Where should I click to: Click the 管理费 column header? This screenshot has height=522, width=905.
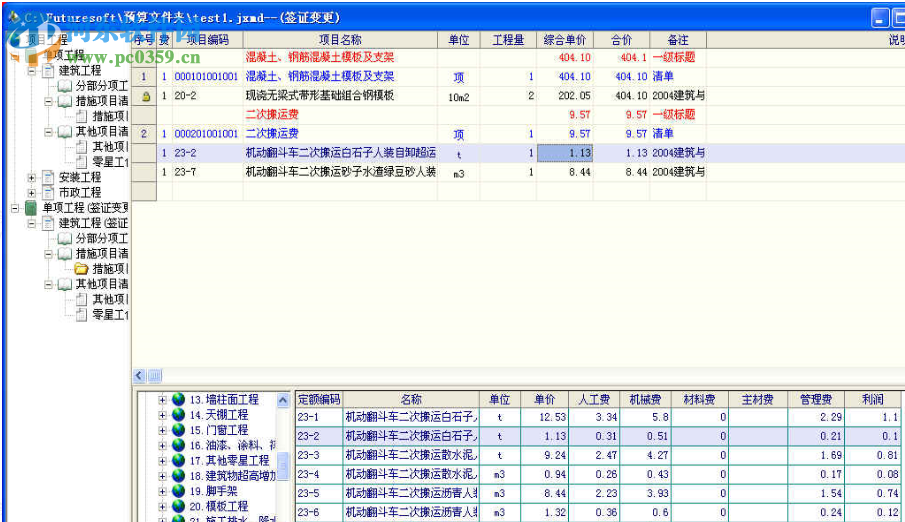(816, 399)
